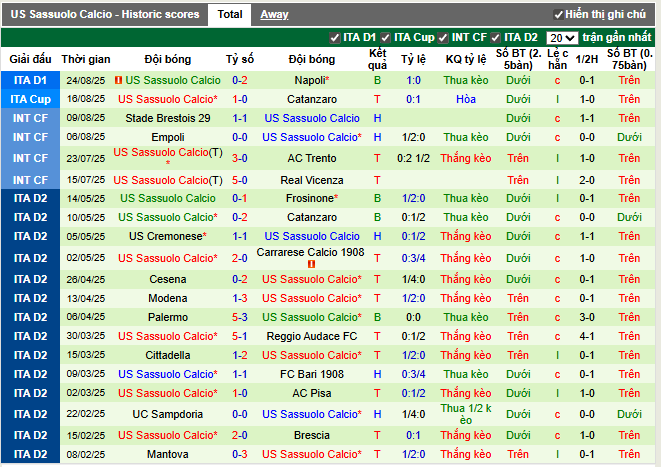Open the 0-3 score of Mantova match
This screenshot has height=467, width=661.
pos(239,454)
